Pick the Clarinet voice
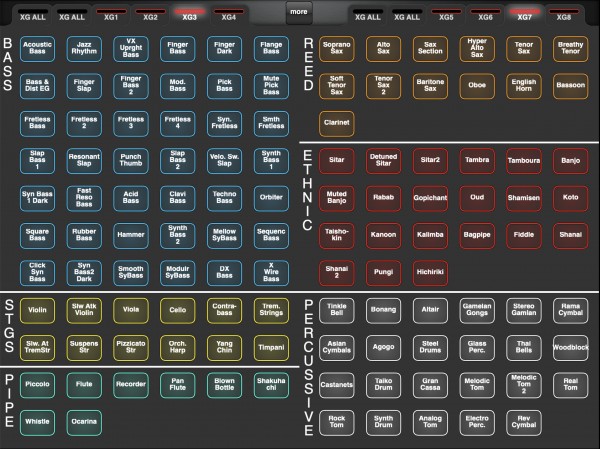Viewport: 600px width, 449px height. click(337, 123)
